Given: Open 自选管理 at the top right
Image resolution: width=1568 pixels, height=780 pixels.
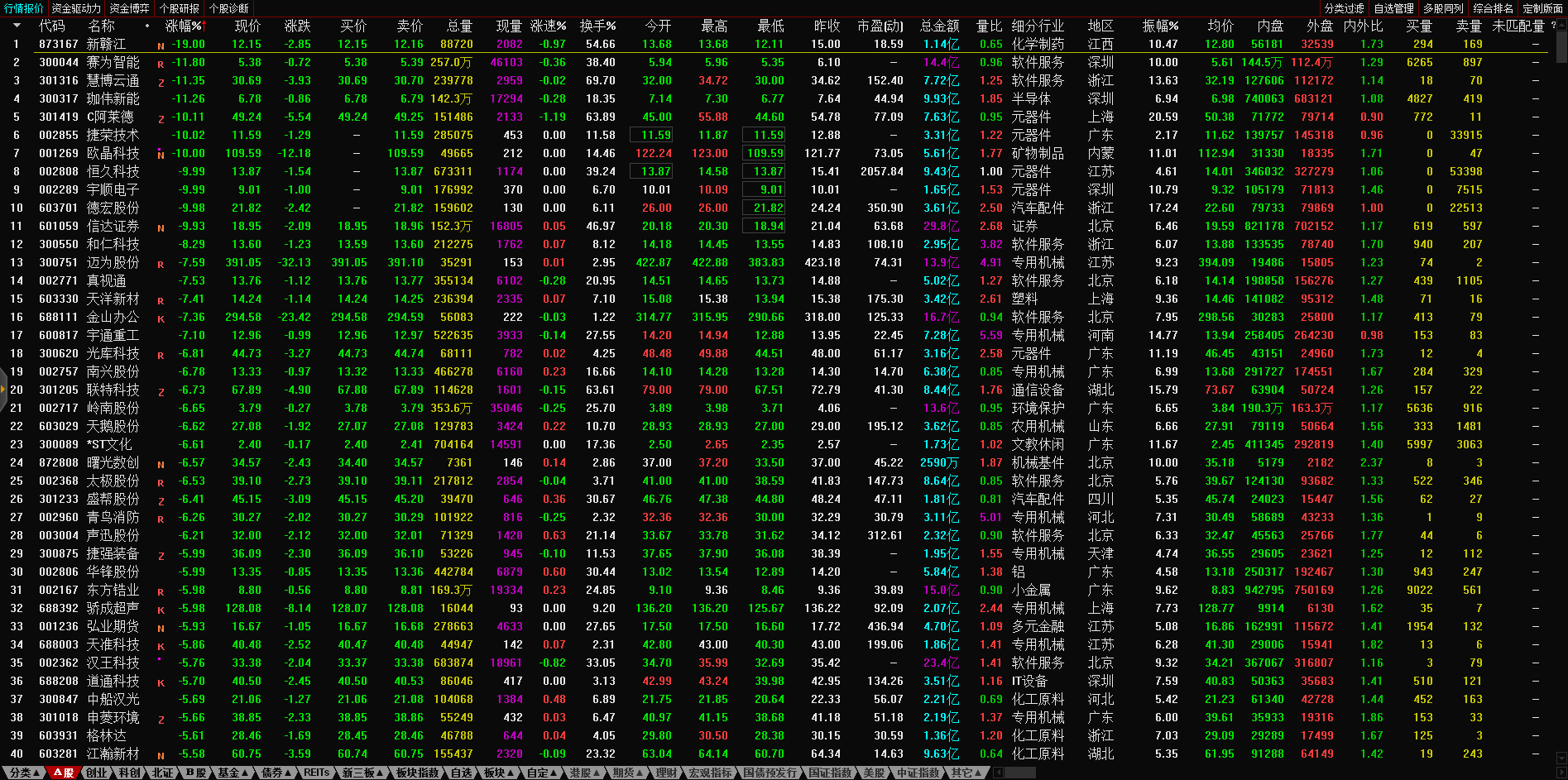Looking at the screenshot, I should [1393, 8].
